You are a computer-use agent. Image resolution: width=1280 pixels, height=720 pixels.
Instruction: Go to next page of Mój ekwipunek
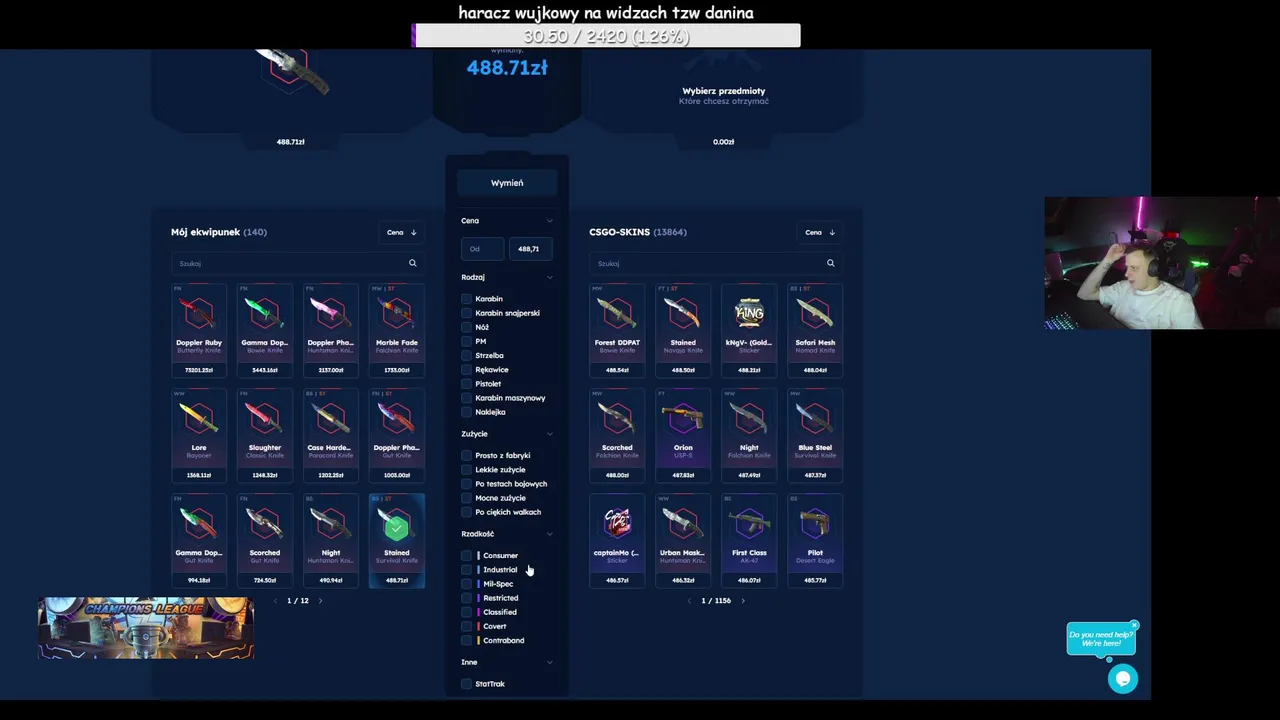(320, 600)
